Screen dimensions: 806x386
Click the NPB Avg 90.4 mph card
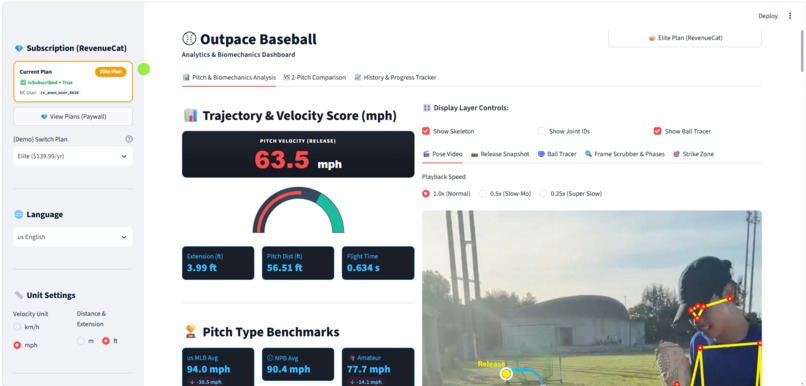coord(298,364)
